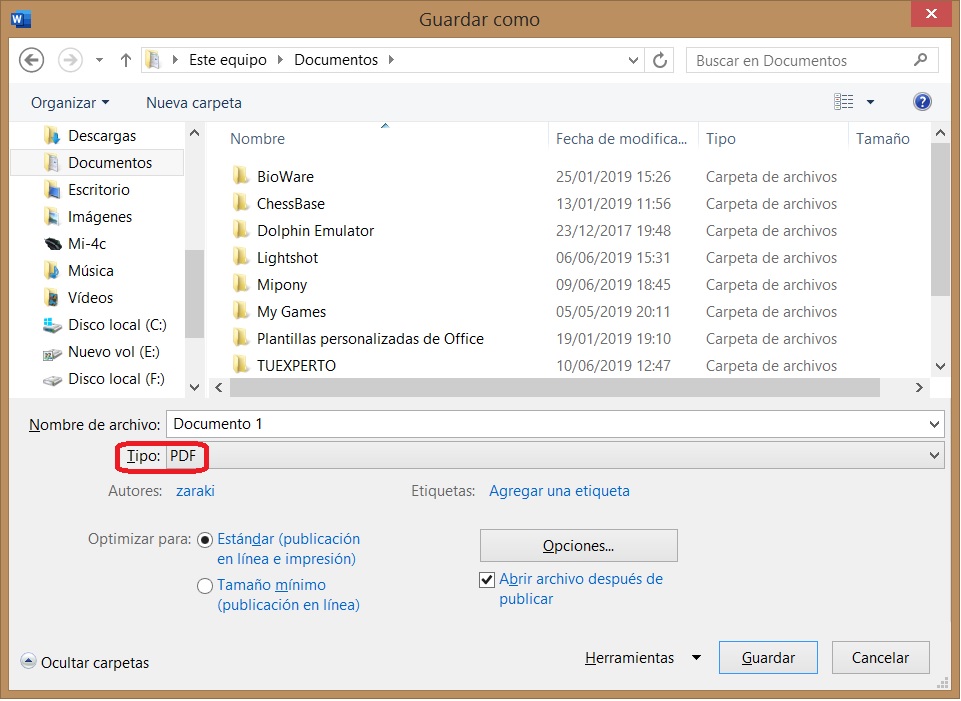Click the Opciones... button
The width and height of the screenshot is (961, 701).
578,546
